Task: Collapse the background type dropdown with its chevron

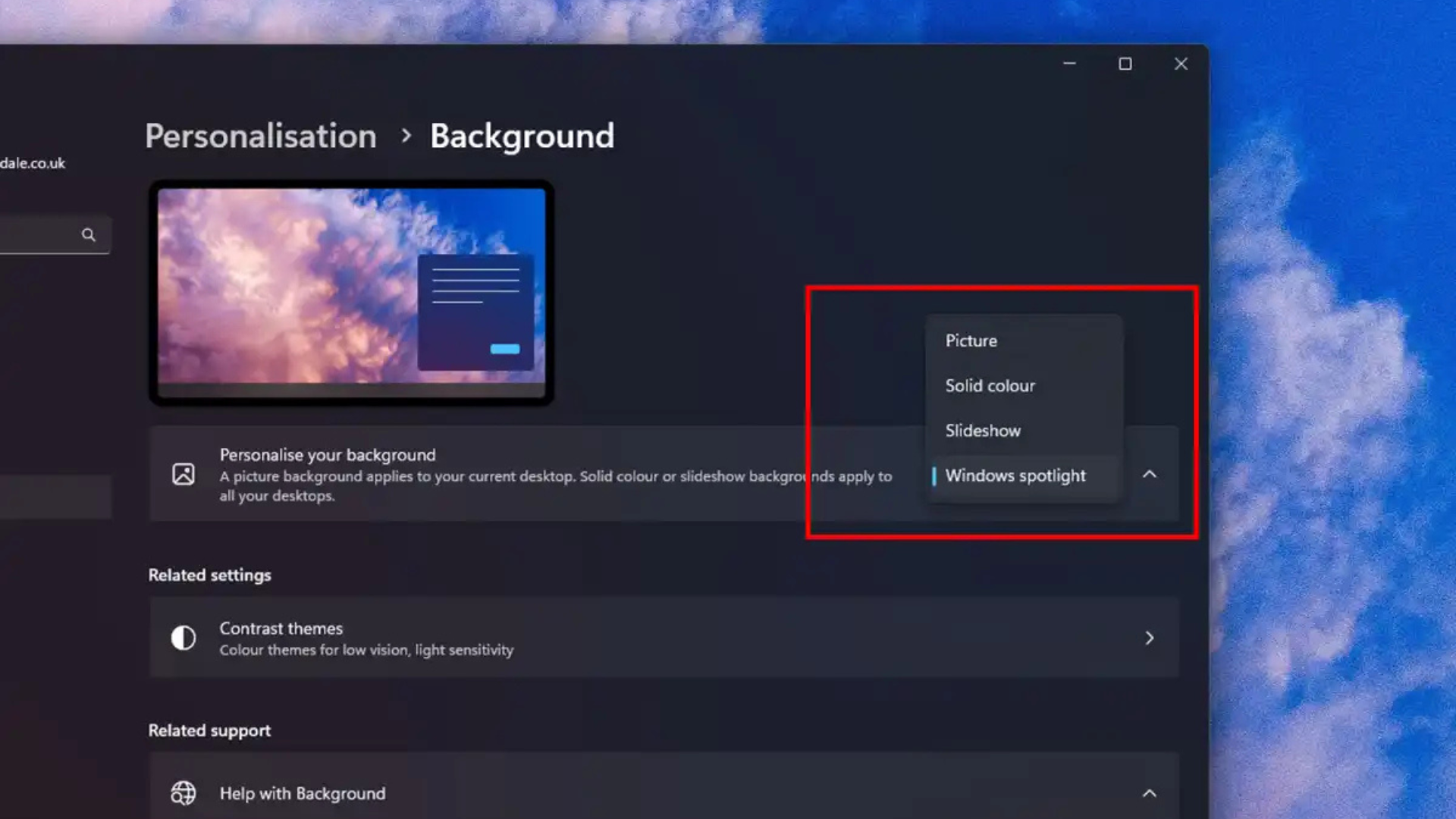Action: point(1150,474)
